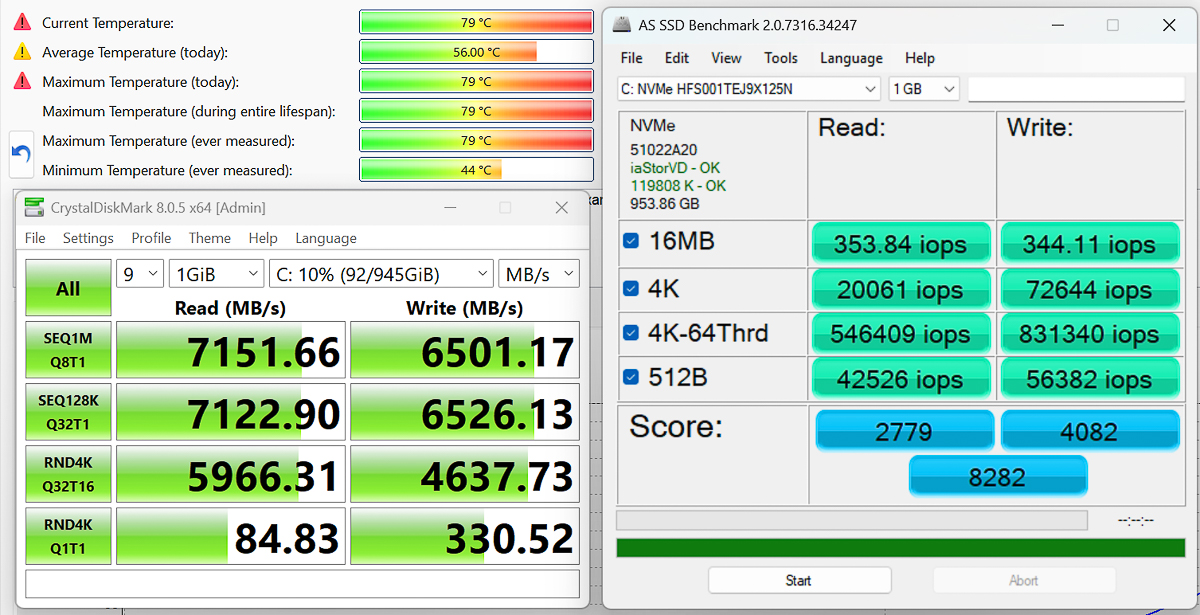The height and width of the screenshot is (615, 1200).
Task: Open CrystalDiskMark Theme menu
Action: coord(210,238)
